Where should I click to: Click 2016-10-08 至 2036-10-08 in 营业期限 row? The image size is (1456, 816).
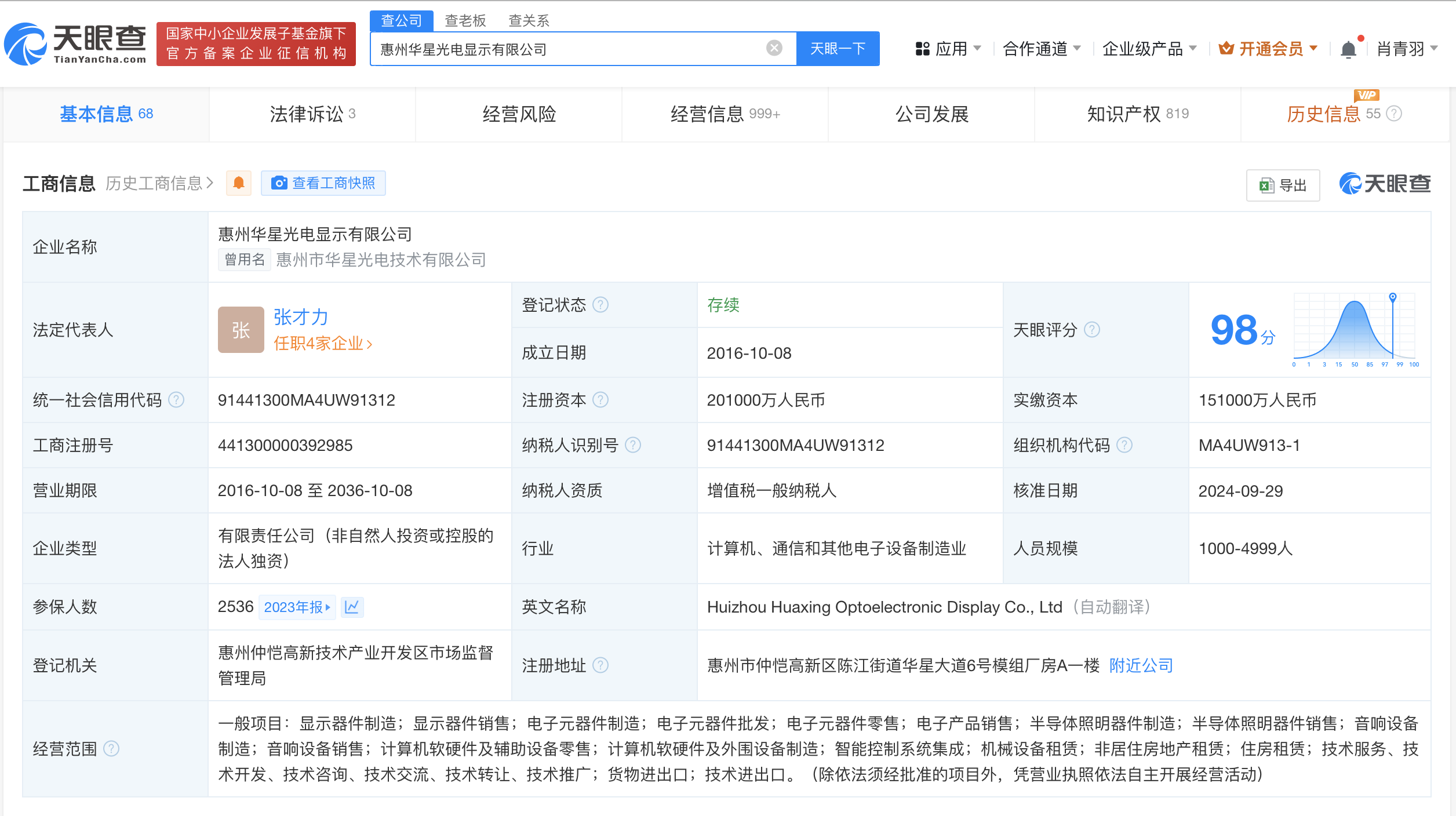pos(315,490)
